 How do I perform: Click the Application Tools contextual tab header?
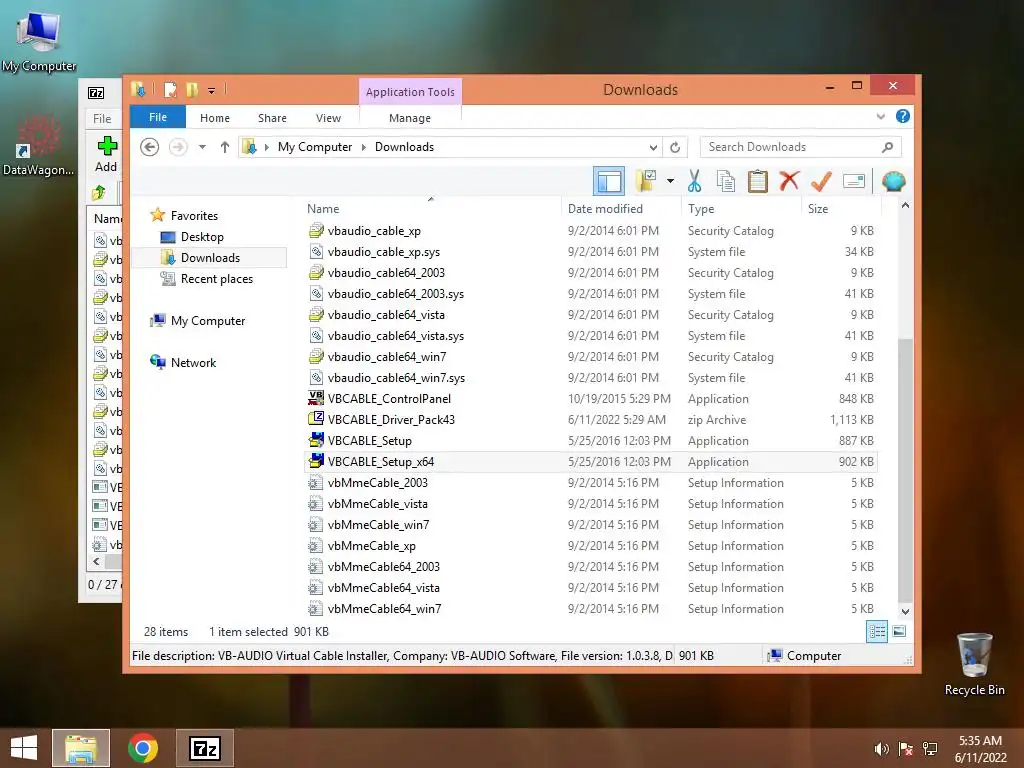[x=410, y=91]
